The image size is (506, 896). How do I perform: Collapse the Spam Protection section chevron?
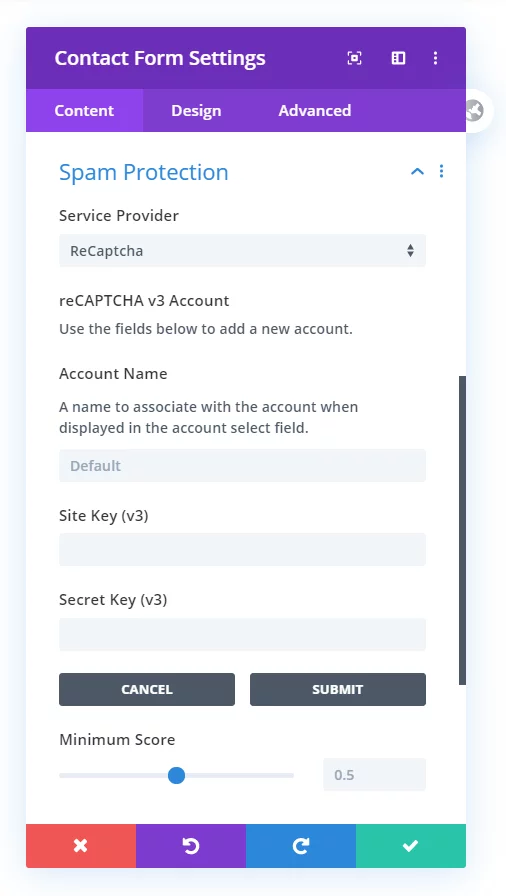pyautogui.click(x=417, y=171)
